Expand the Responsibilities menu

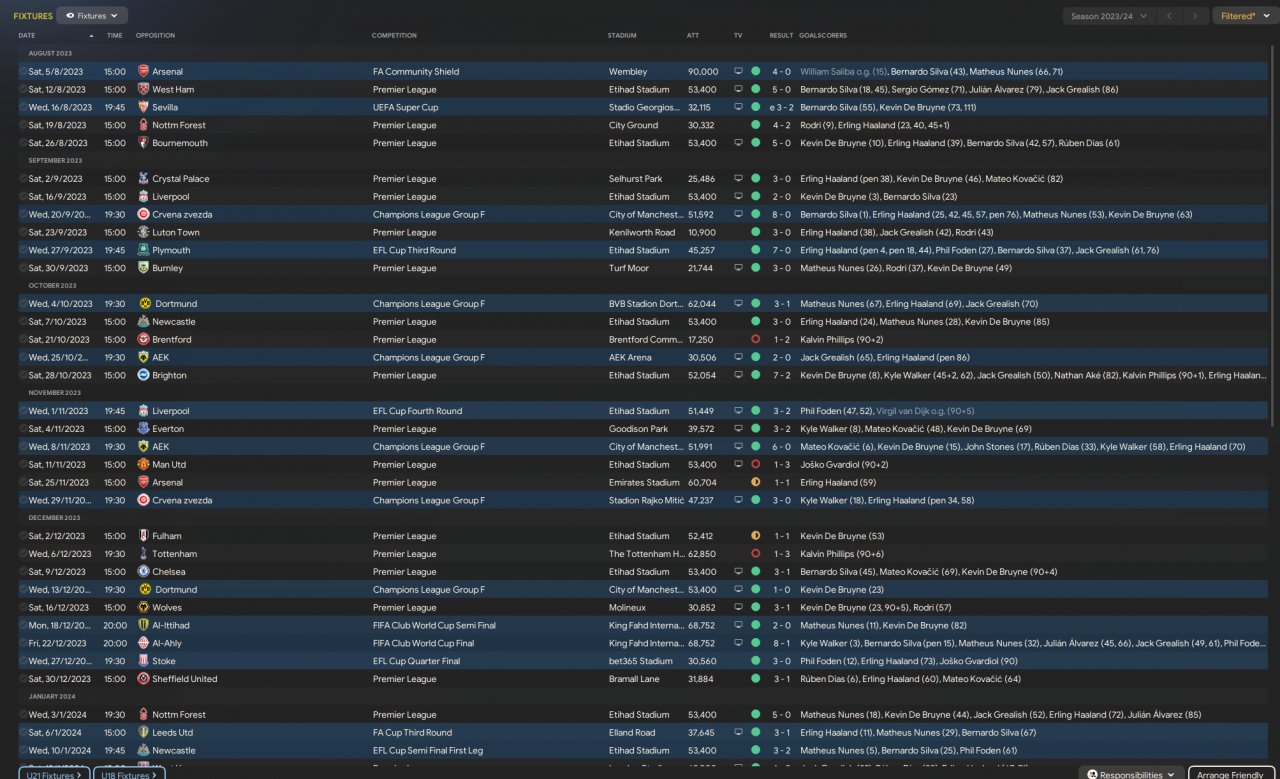[x=1131, y=774]
